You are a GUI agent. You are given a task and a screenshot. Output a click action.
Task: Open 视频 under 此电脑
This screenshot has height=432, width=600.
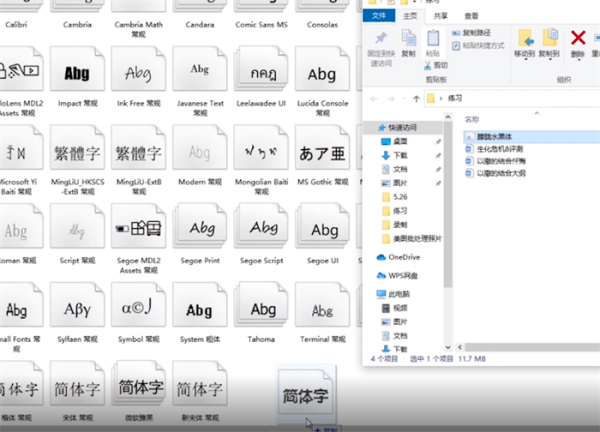[x=400, y=308]
